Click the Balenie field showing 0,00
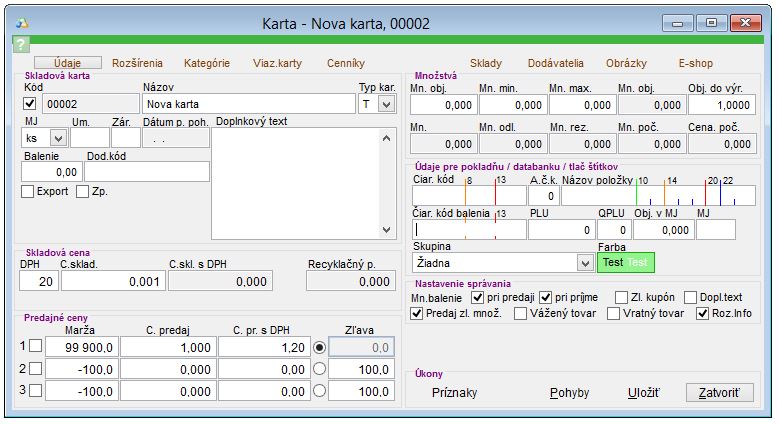This screenshot has height=424, width=778. point(52,172)
